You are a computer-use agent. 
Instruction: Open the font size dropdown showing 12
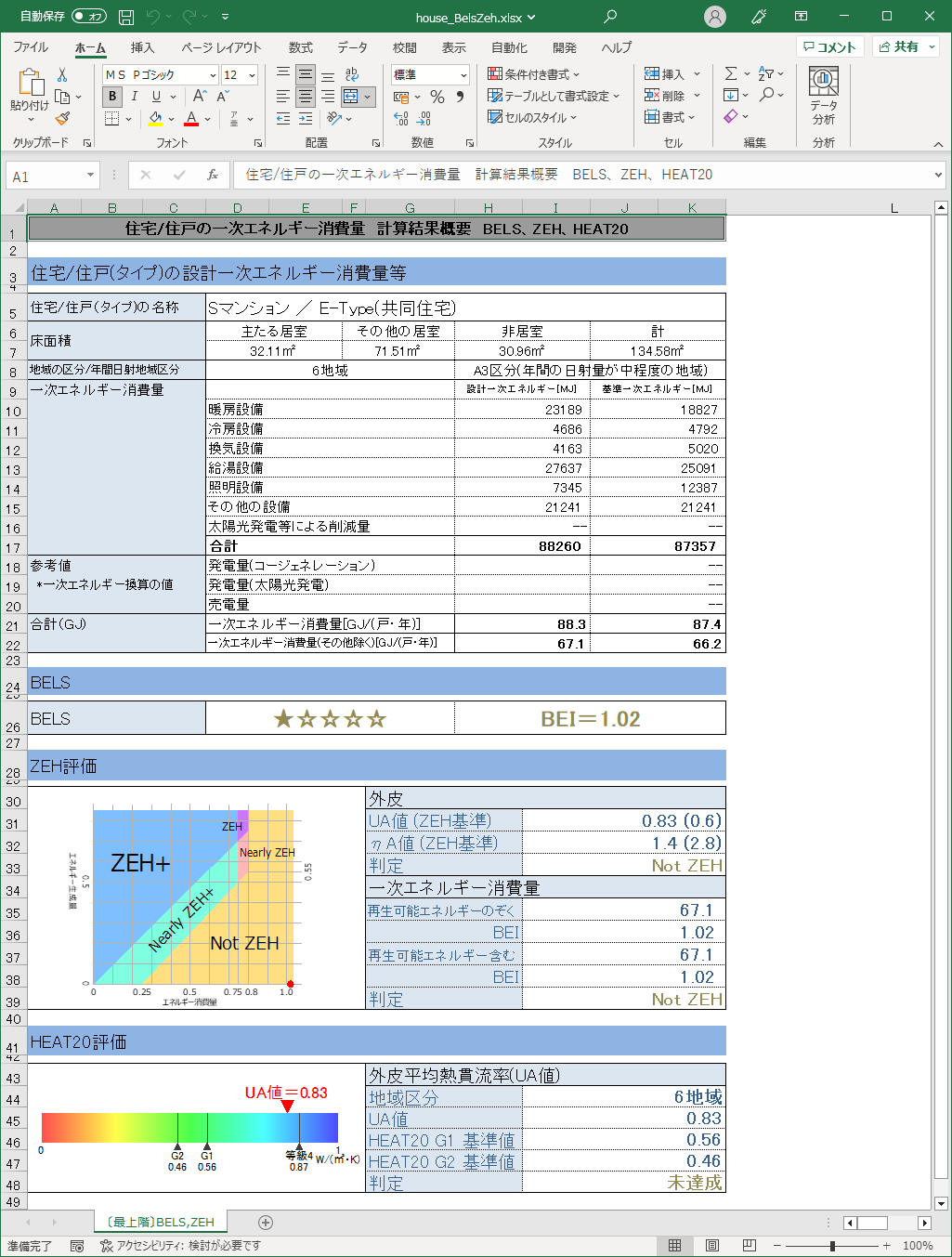(252, 75)
